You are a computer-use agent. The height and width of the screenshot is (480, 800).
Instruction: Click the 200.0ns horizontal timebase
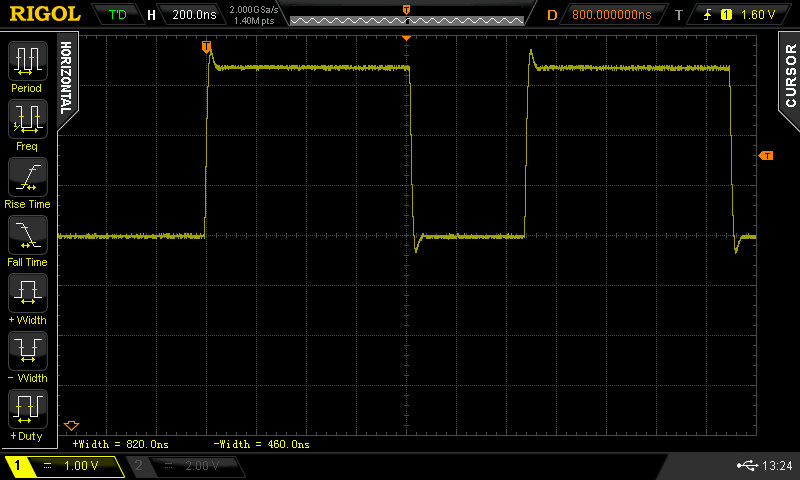(x=192, y=15)
